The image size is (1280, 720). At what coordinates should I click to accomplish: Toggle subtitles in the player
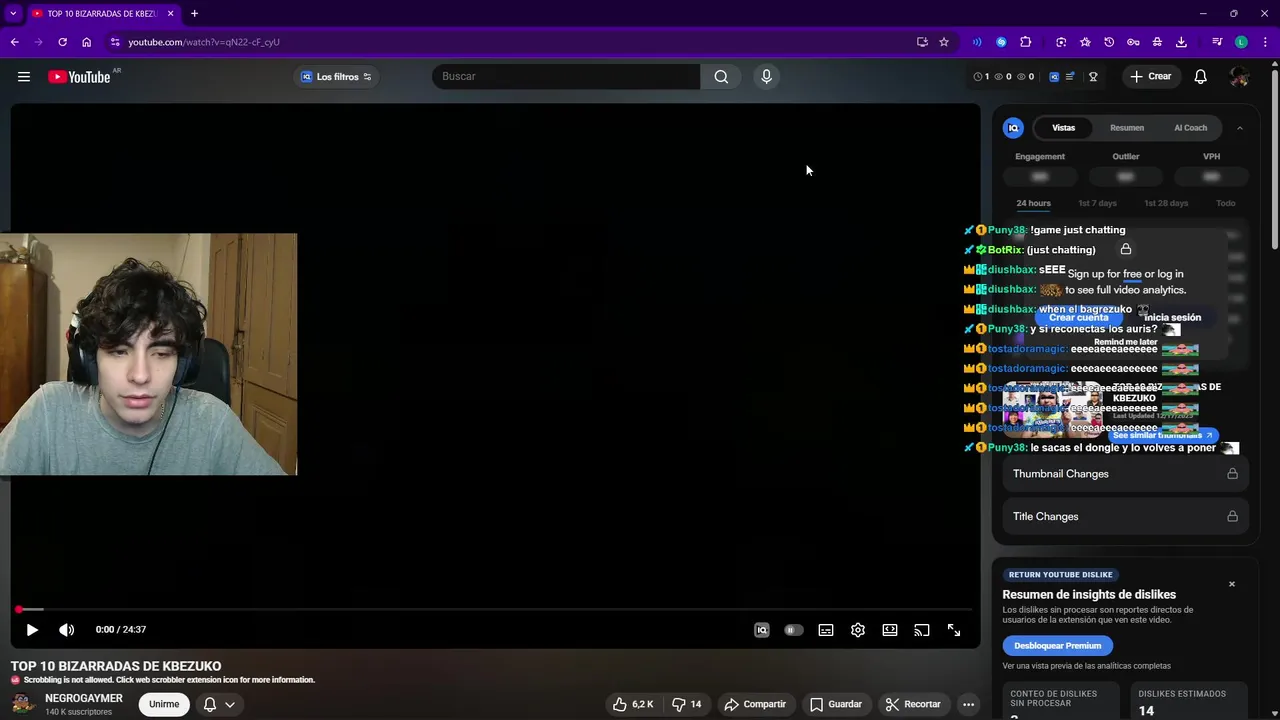coord(826,630)
